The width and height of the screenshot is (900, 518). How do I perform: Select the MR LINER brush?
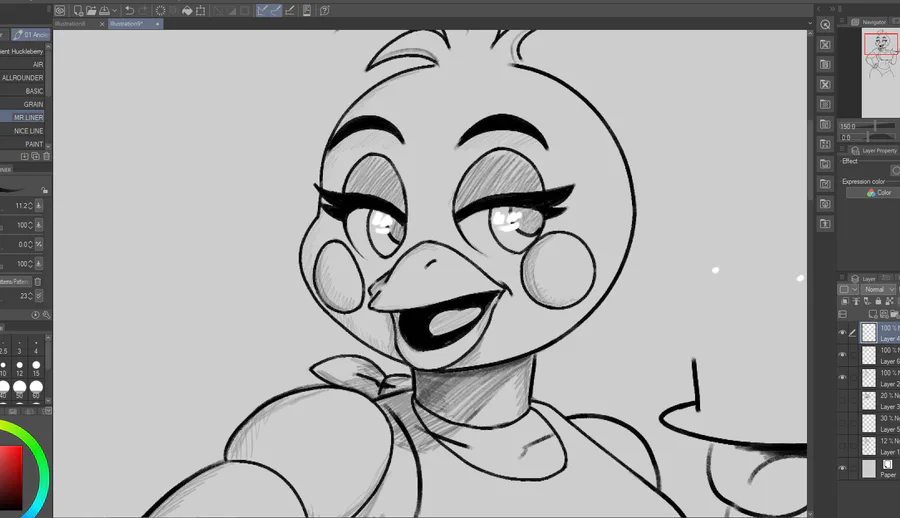[x=23, y=117]
